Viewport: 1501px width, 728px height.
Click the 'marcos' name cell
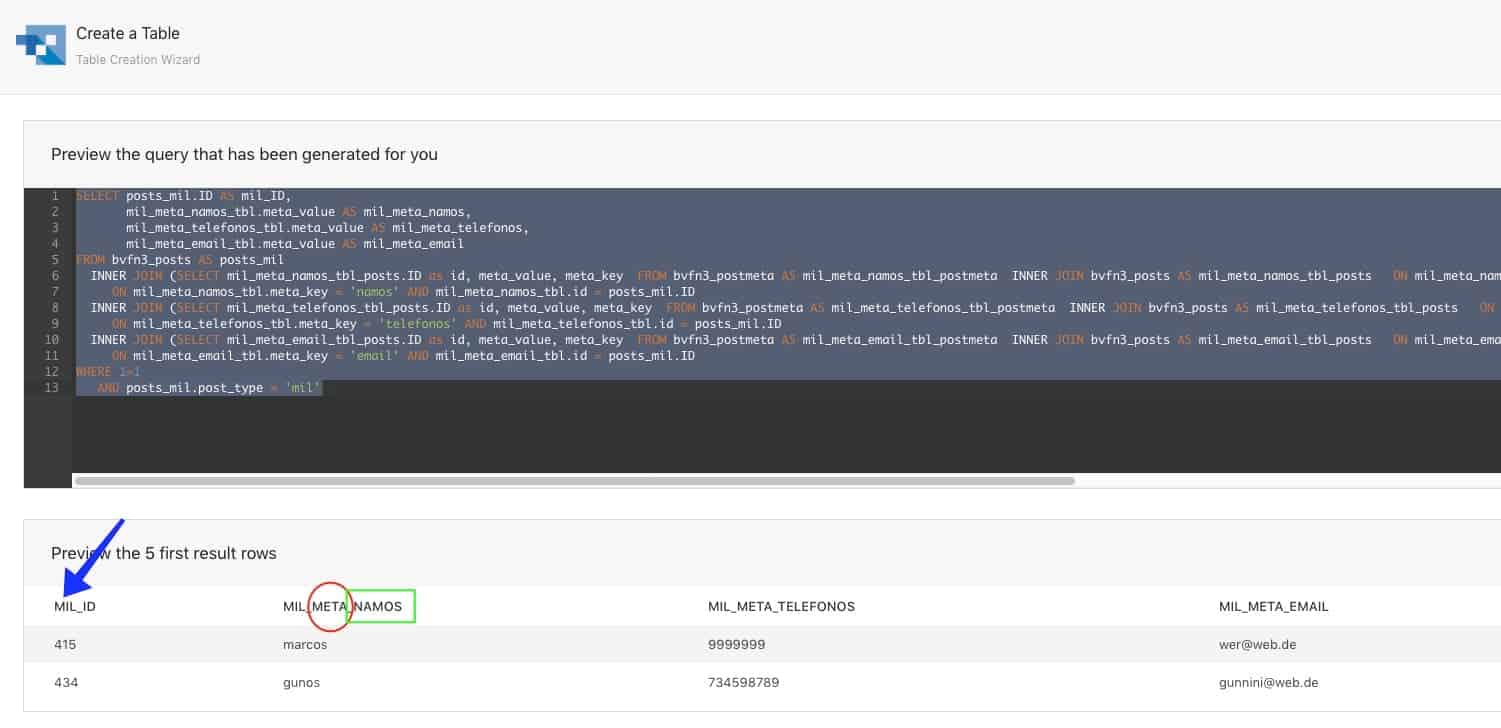coord(305,645)
